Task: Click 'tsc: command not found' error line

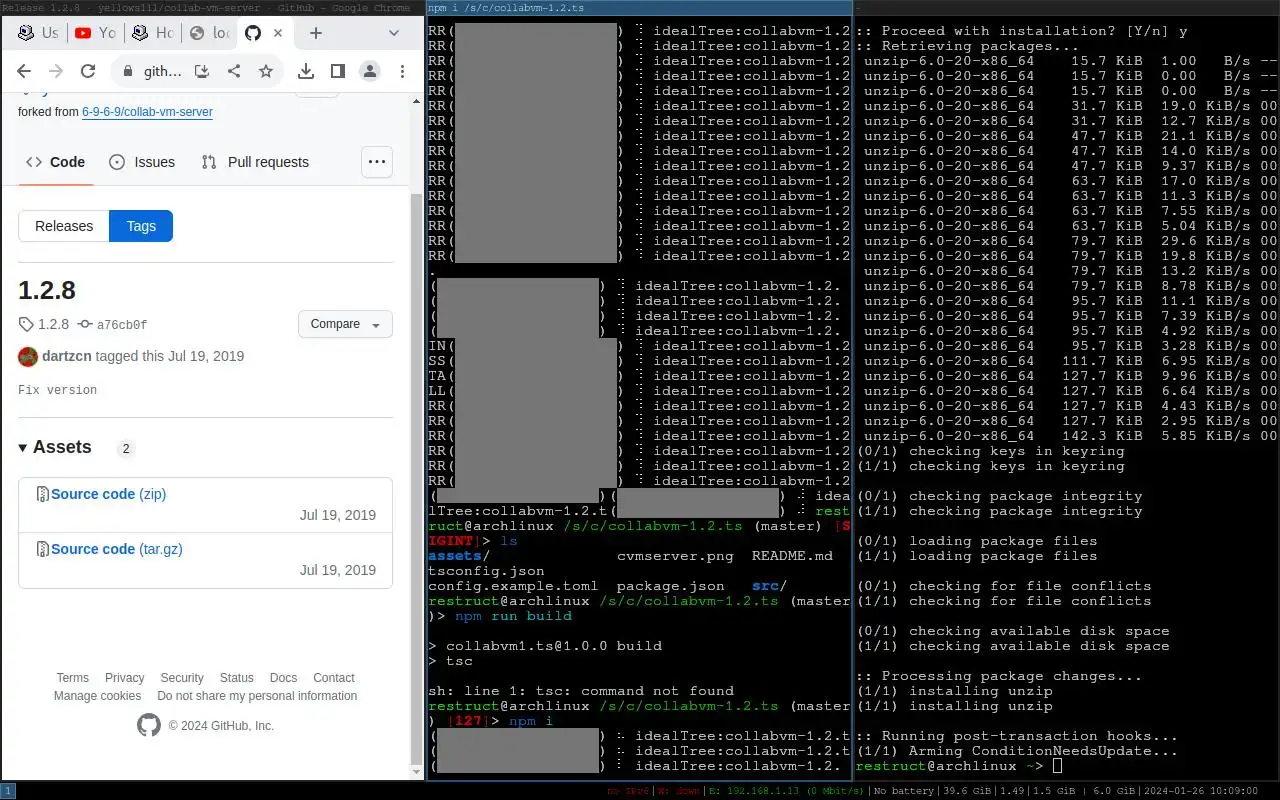Action: 581,691
